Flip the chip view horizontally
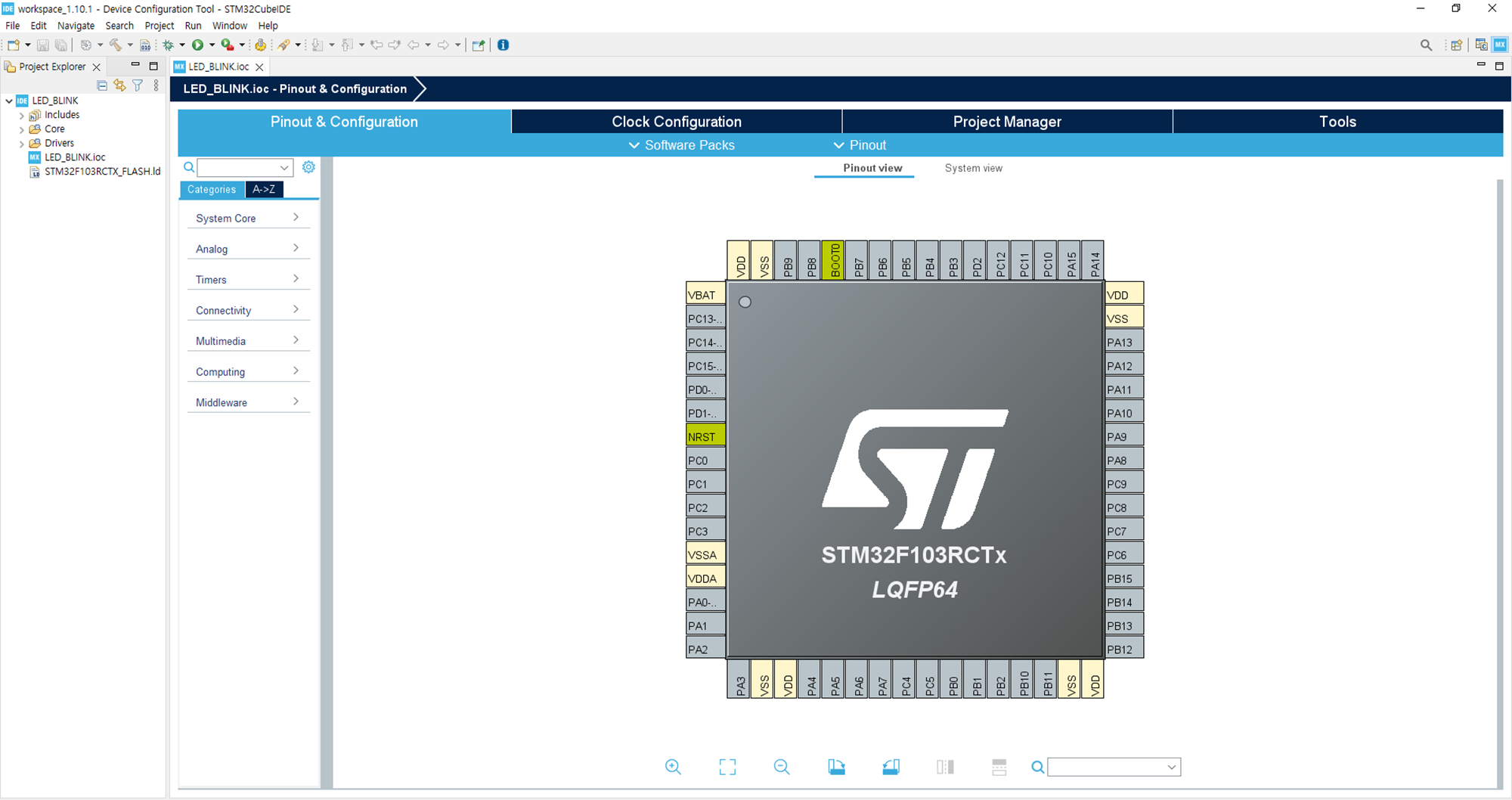This screenshot has height=800, width=1512. point(945,767)
